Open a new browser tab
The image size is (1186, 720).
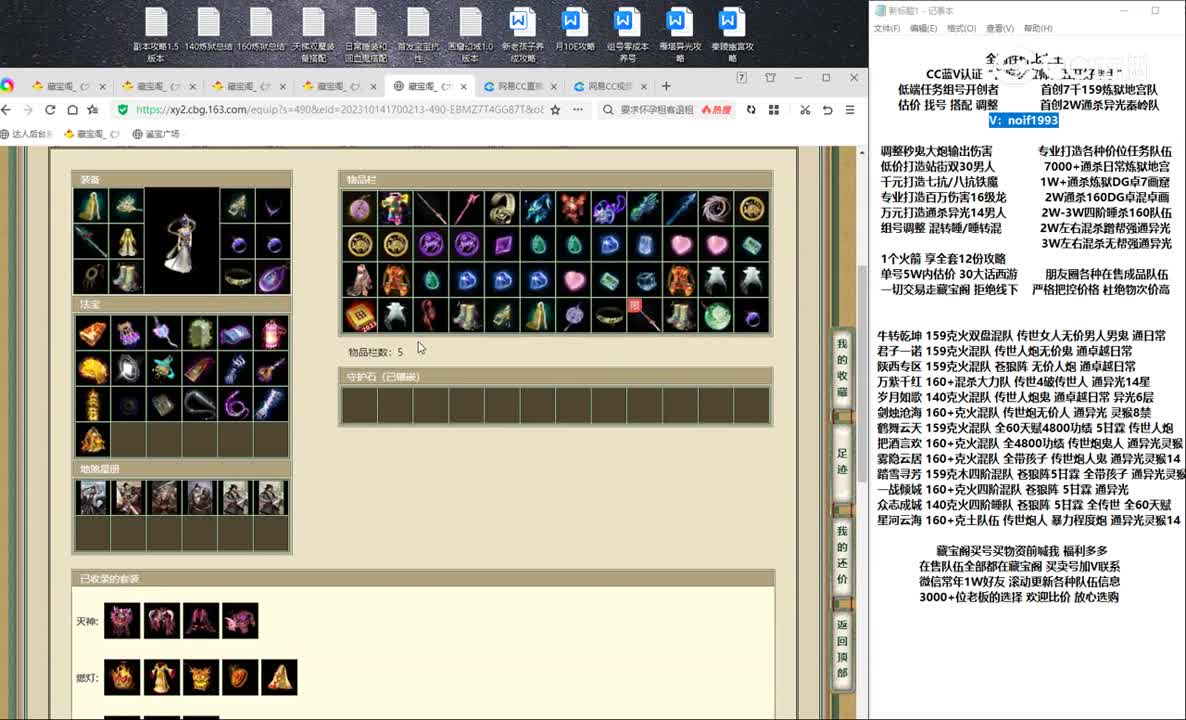[x=666, y=86]
